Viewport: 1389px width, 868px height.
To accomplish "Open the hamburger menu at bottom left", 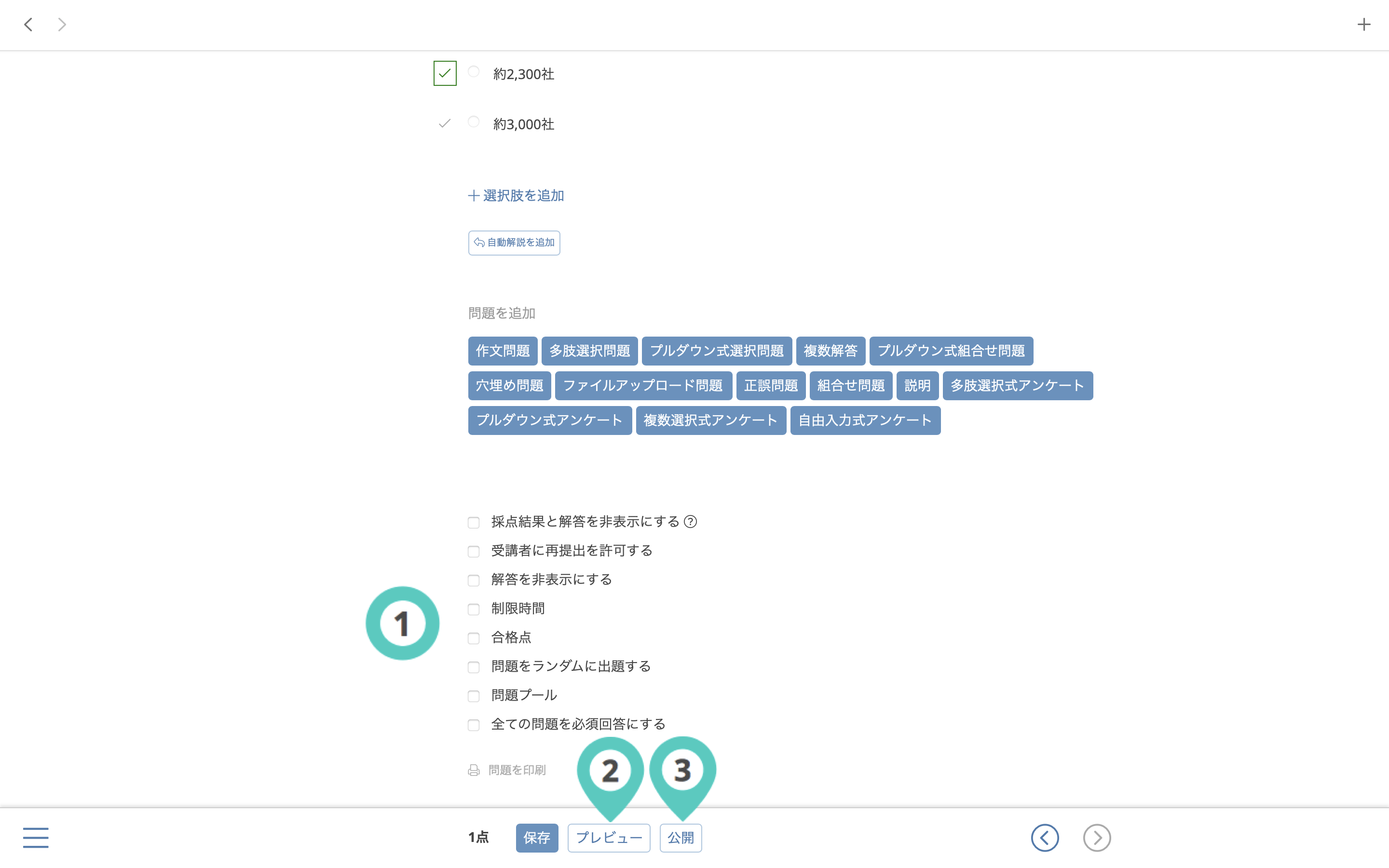I will click(36, 838).
